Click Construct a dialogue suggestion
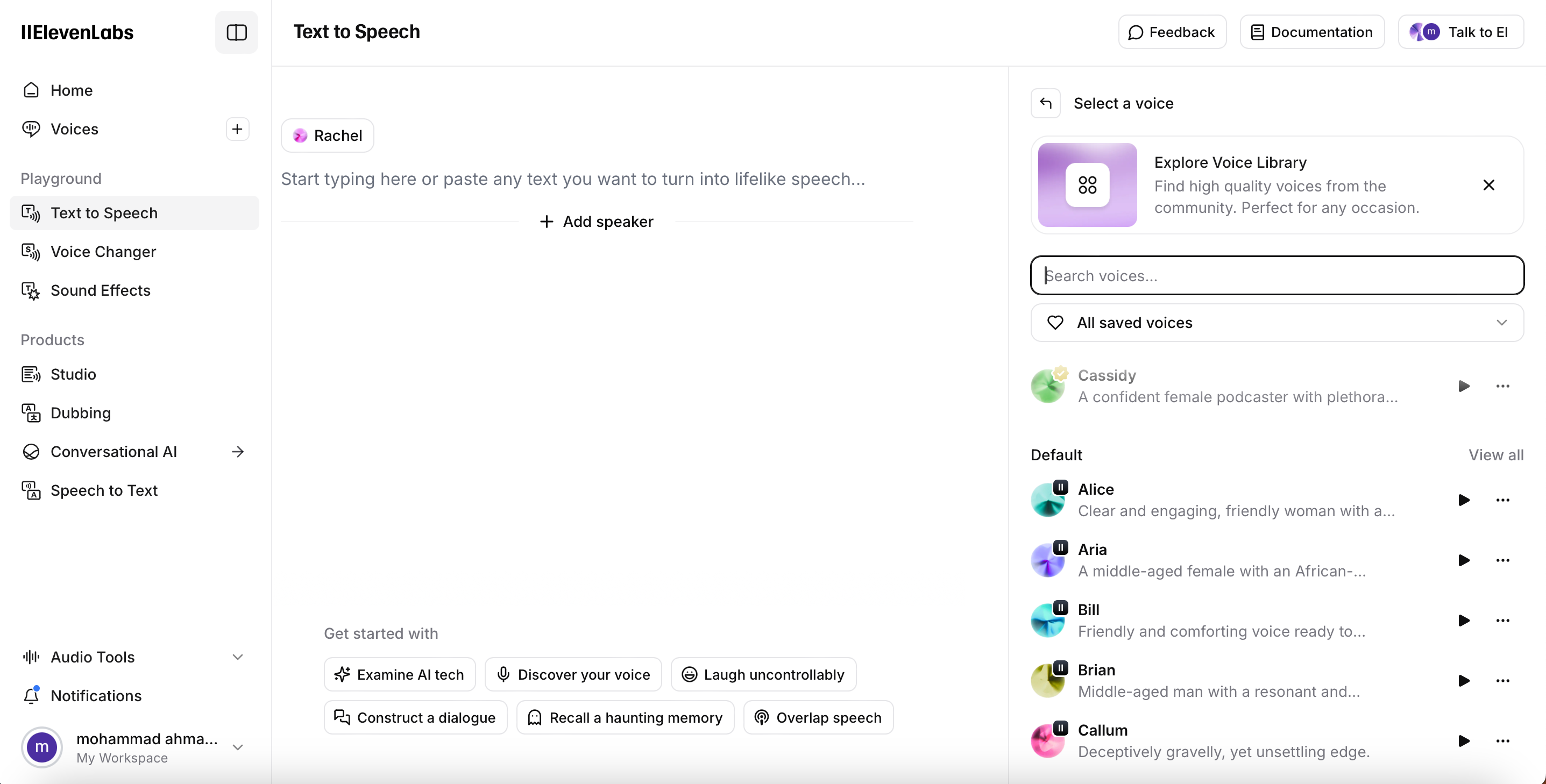This screenshot has height=784, width=1546. click(x=415, y=717)
